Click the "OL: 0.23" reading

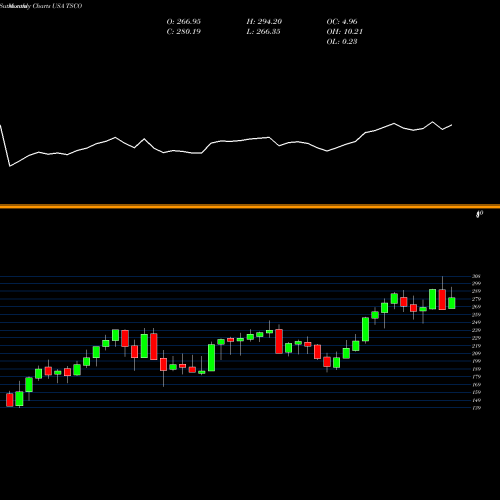pos(342,42)
